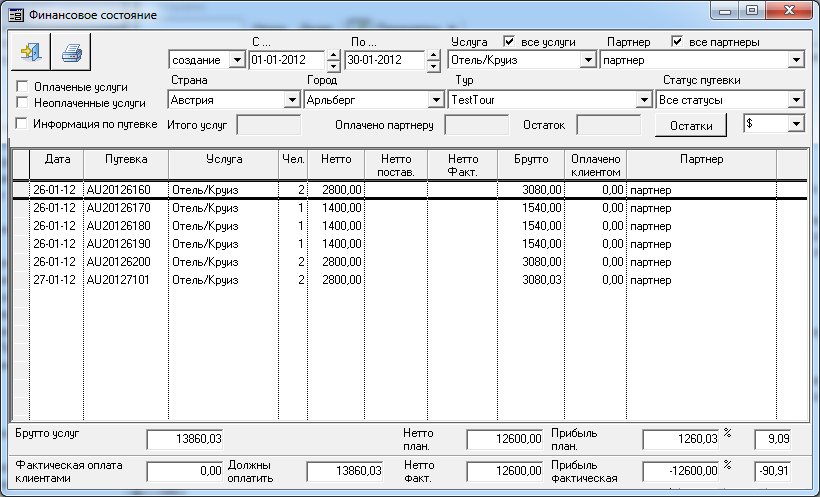Check 'Информация по путевке' option
This screenshot has width=820, height=497.
[22, 124]
